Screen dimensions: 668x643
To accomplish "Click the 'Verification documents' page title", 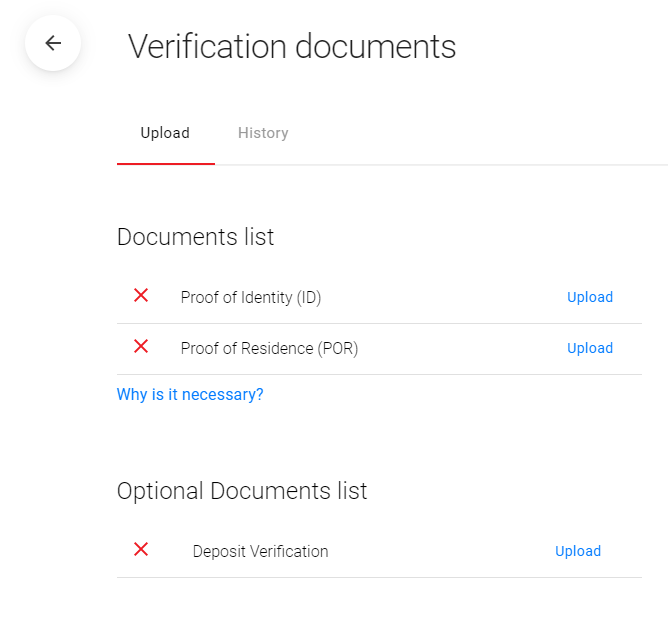I will [x=292, y=46].
